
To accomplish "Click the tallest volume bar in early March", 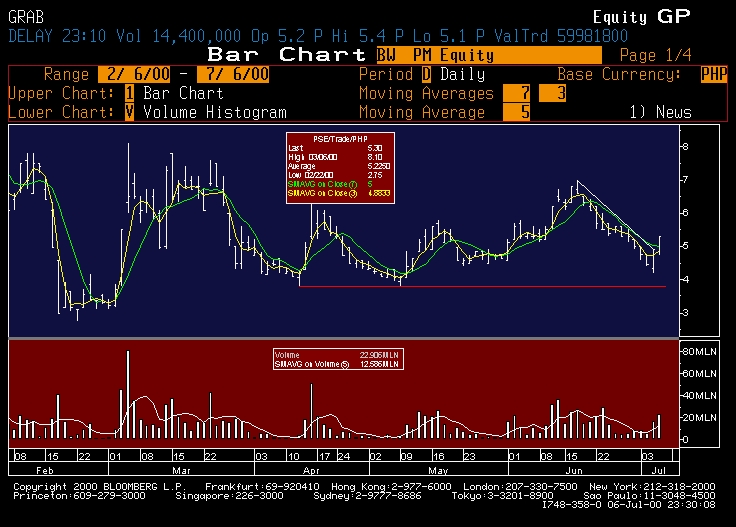I will [128, 395].
